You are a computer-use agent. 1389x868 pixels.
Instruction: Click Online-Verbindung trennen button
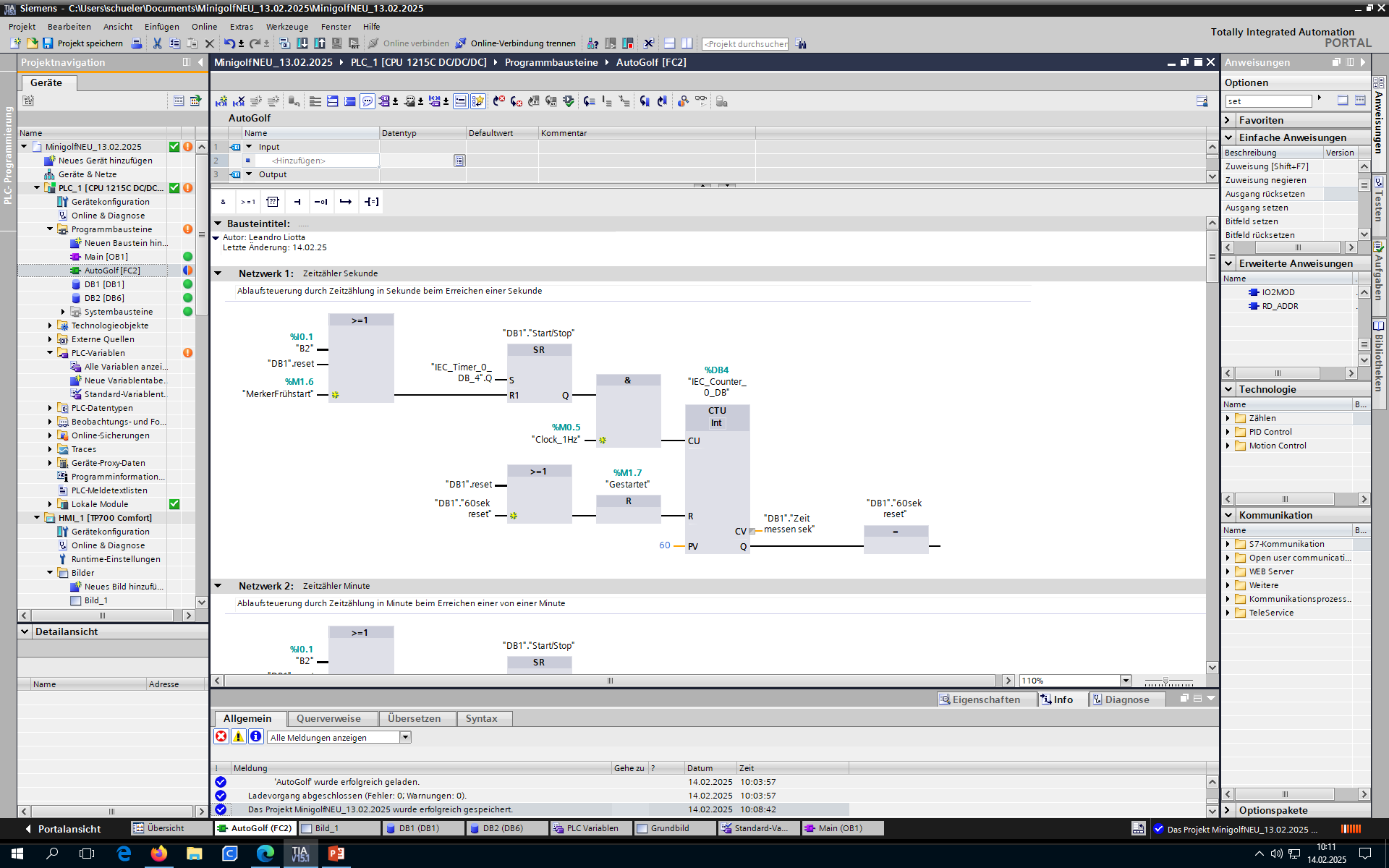515,43
